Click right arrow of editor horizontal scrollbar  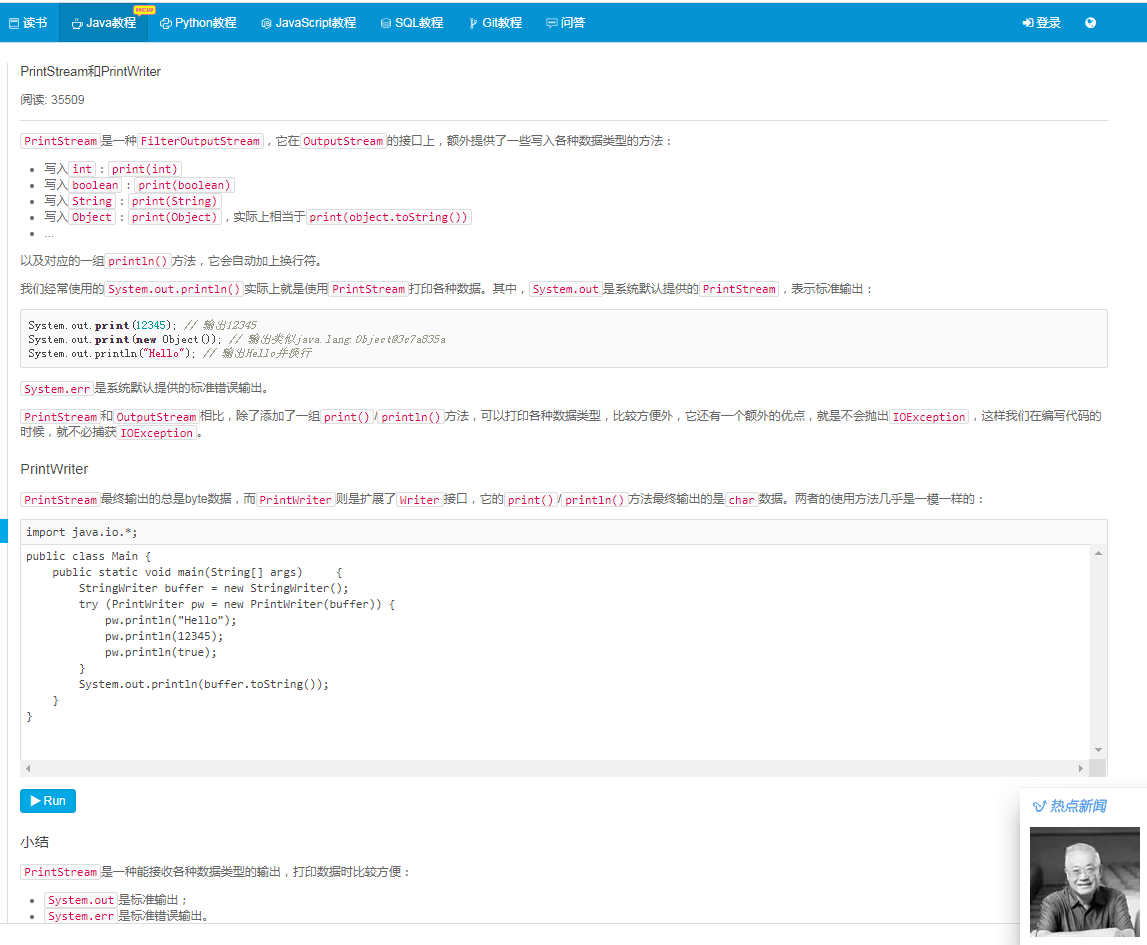click(x=1080, y=768)
